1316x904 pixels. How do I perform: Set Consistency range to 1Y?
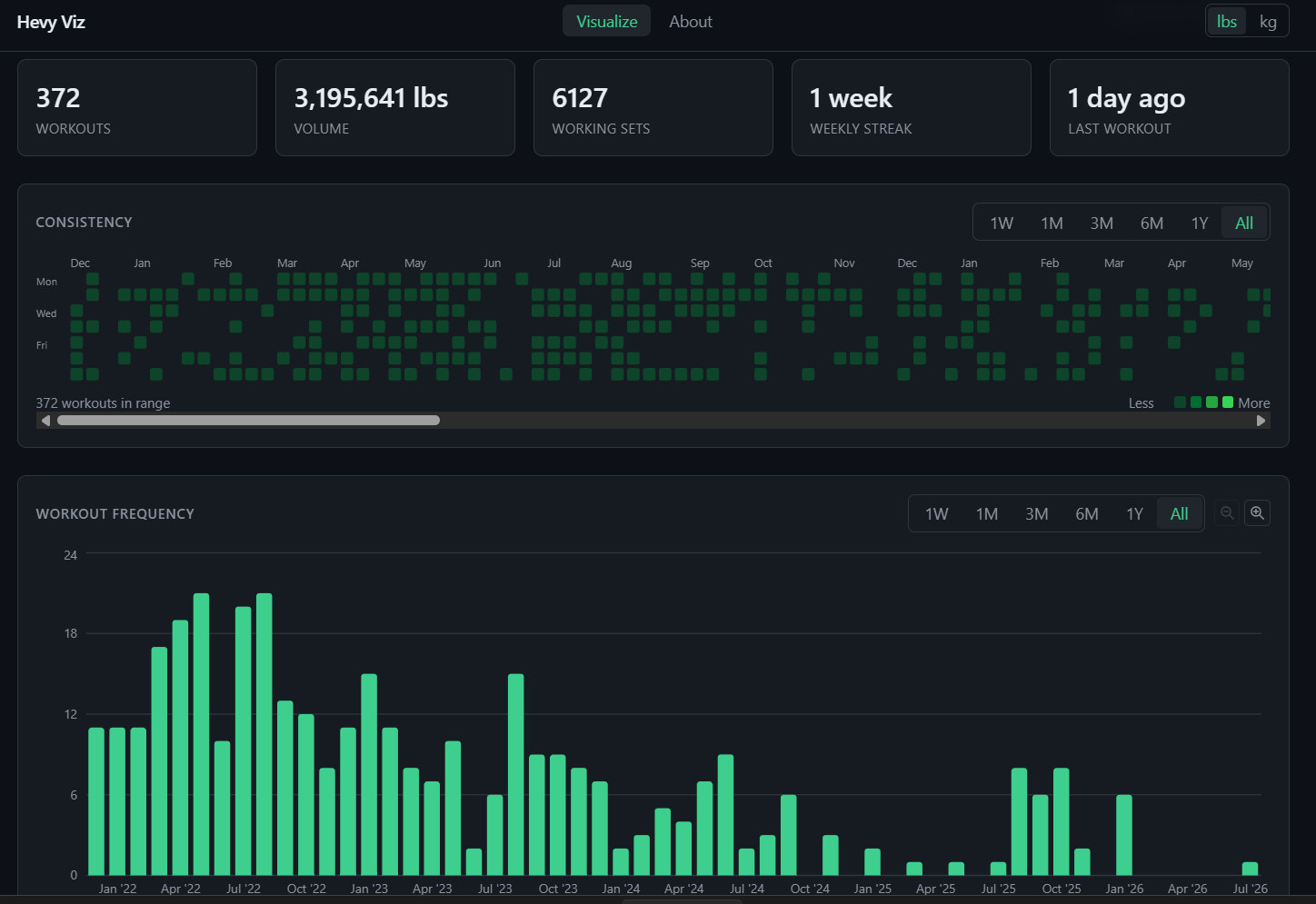(1200, 223)
